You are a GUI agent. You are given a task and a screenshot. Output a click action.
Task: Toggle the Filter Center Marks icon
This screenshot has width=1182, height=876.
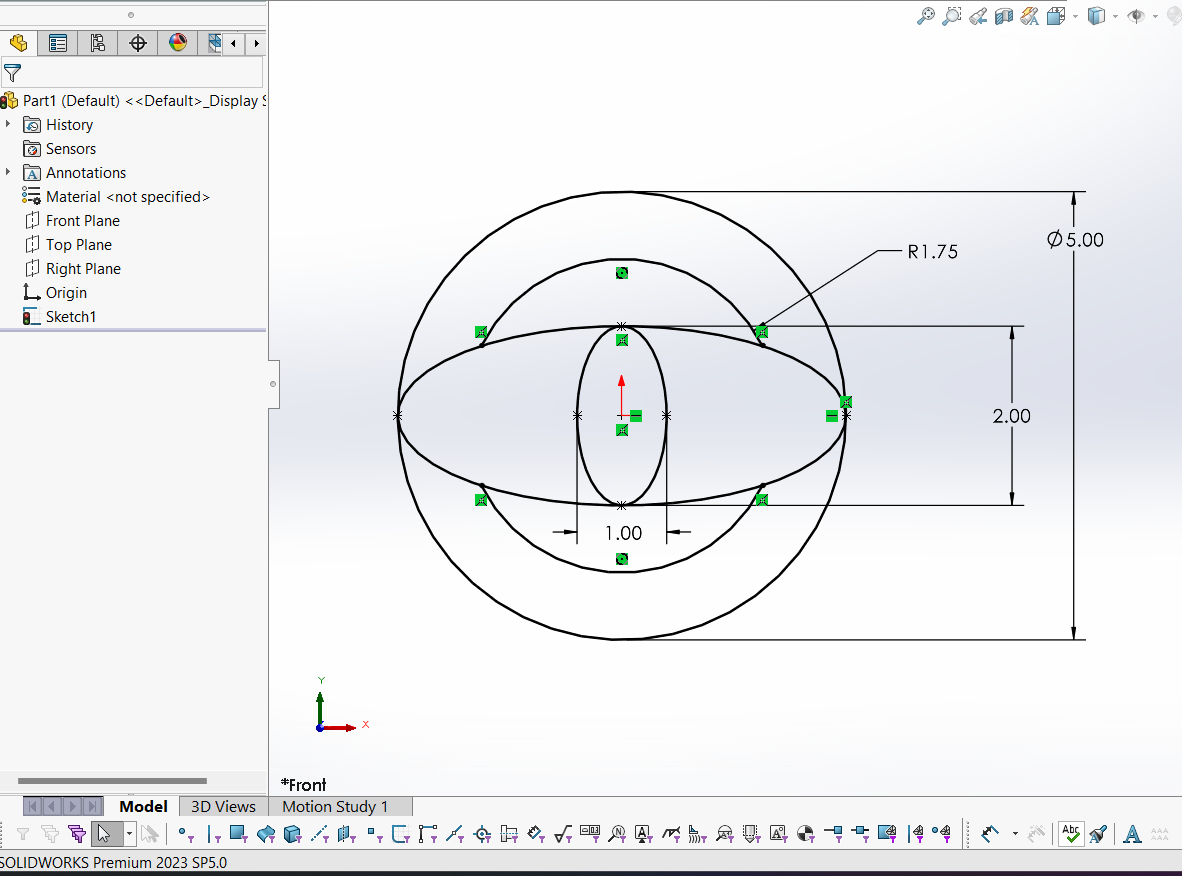click(482, 834)
